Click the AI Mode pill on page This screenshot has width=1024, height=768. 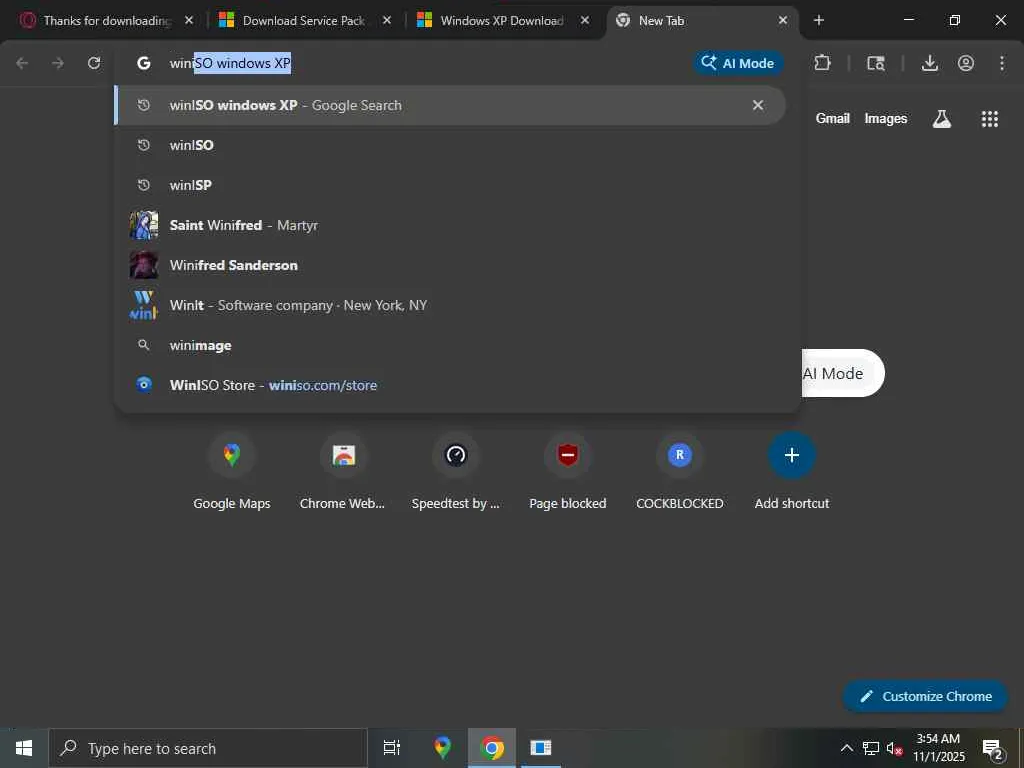tap(842, 373)
